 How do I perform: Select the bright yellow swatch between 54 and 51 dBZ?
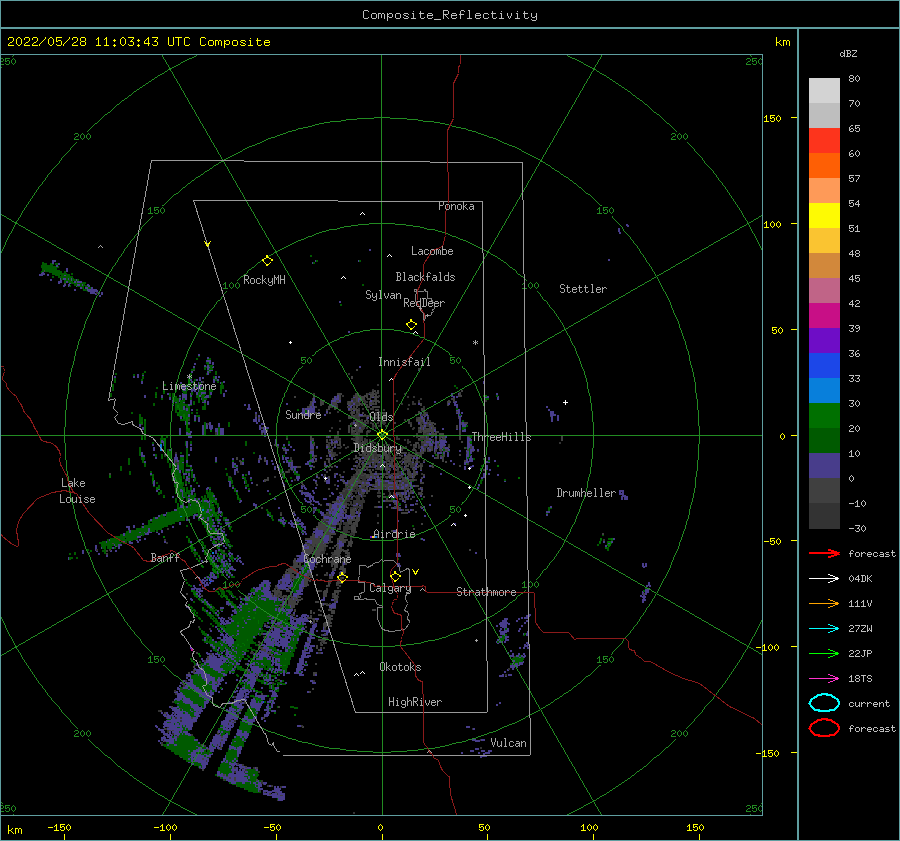pyautogui.click(x=824, y=216)
